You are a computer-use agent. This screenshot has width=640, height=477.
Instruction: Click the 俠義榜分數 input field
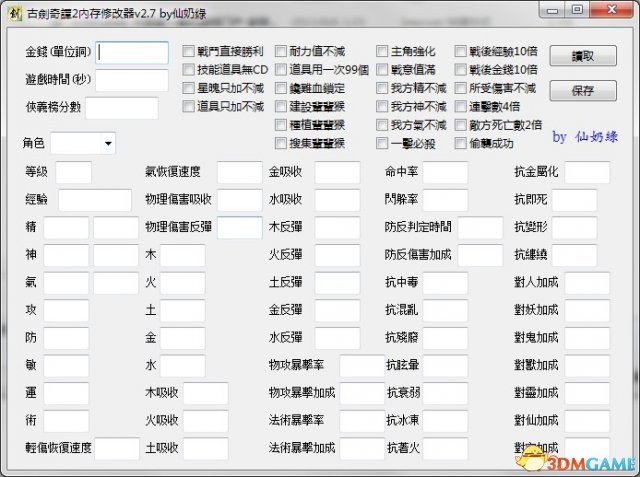(x=122, y=108)
